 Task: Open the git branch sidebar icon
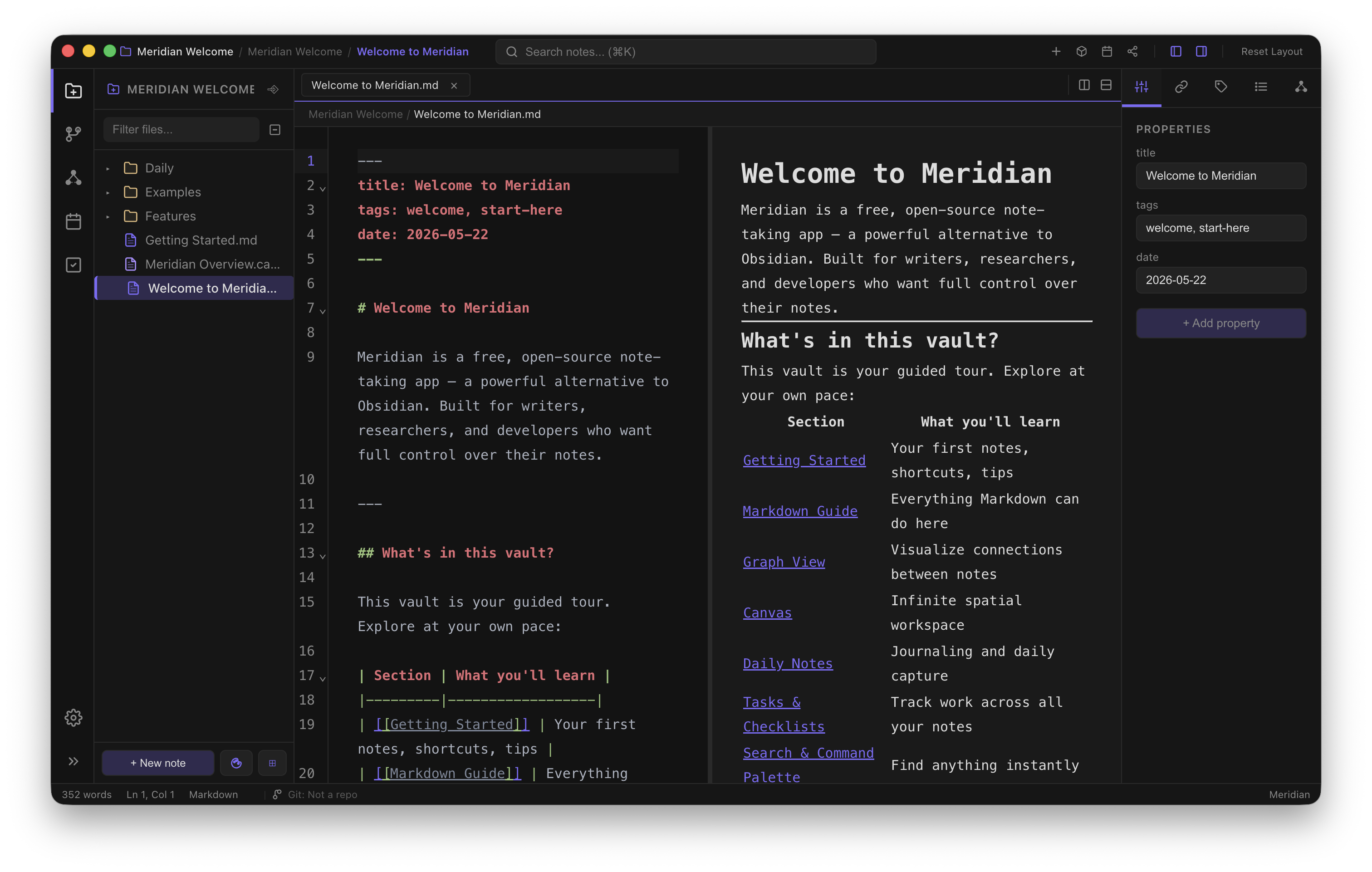tap(73, 134)
